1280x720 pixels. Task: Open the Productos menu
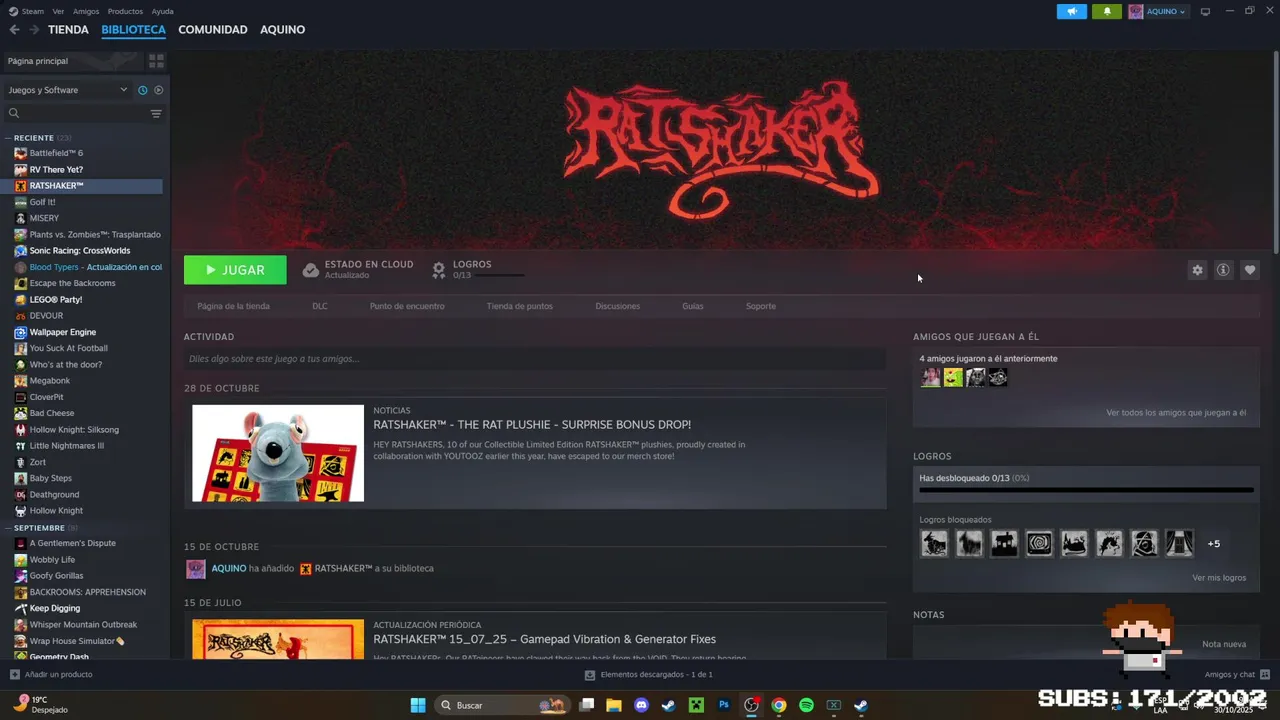pos(125,11)
